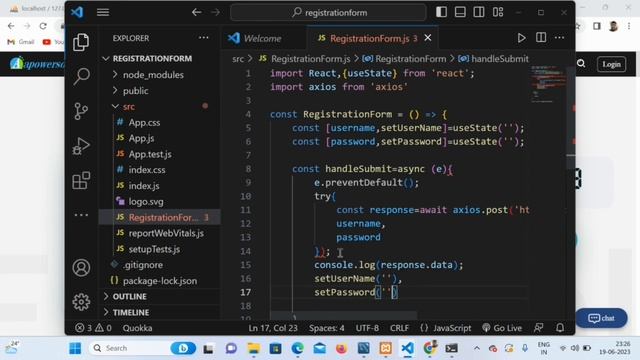Customize layout options
The height and width of the screenshot is (360, 640).
(x=498, y=12)
